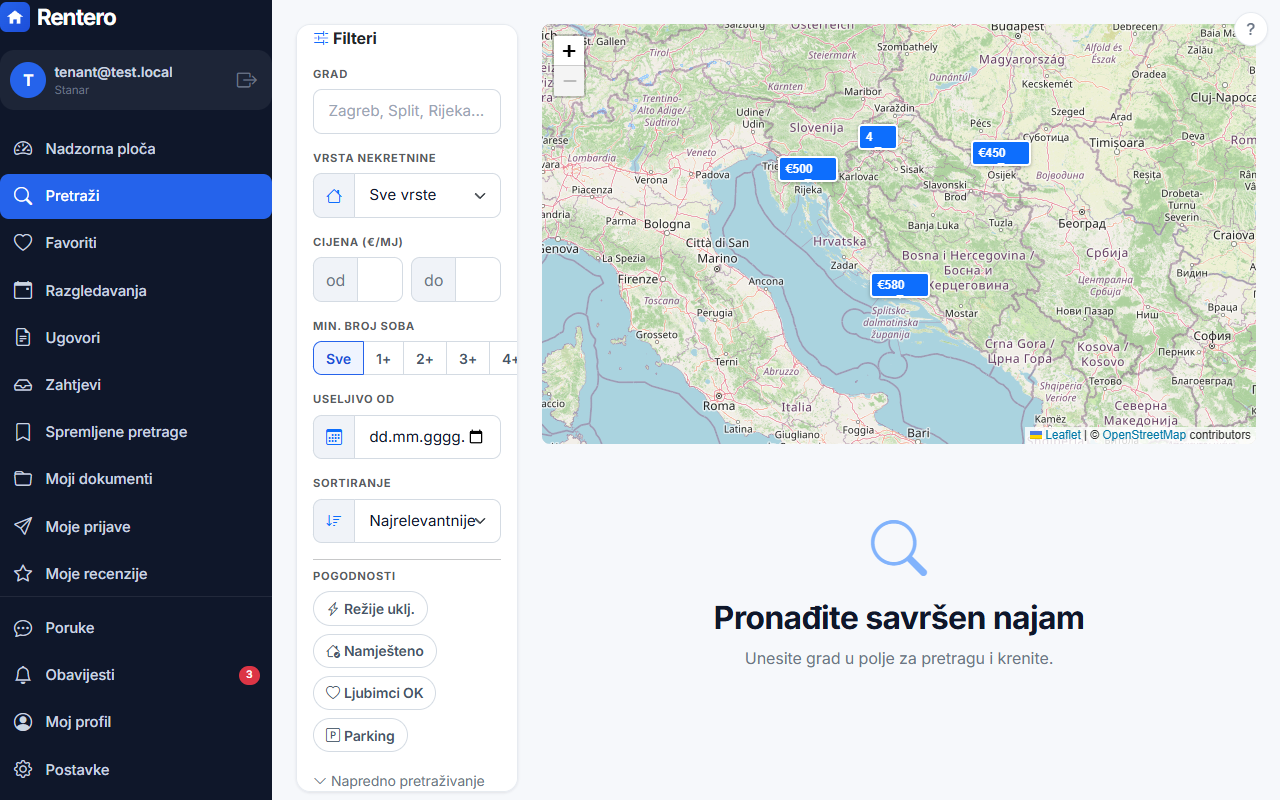Focus the Grad city input field
Screen dimensions: 1280x800
pos(407,111)
